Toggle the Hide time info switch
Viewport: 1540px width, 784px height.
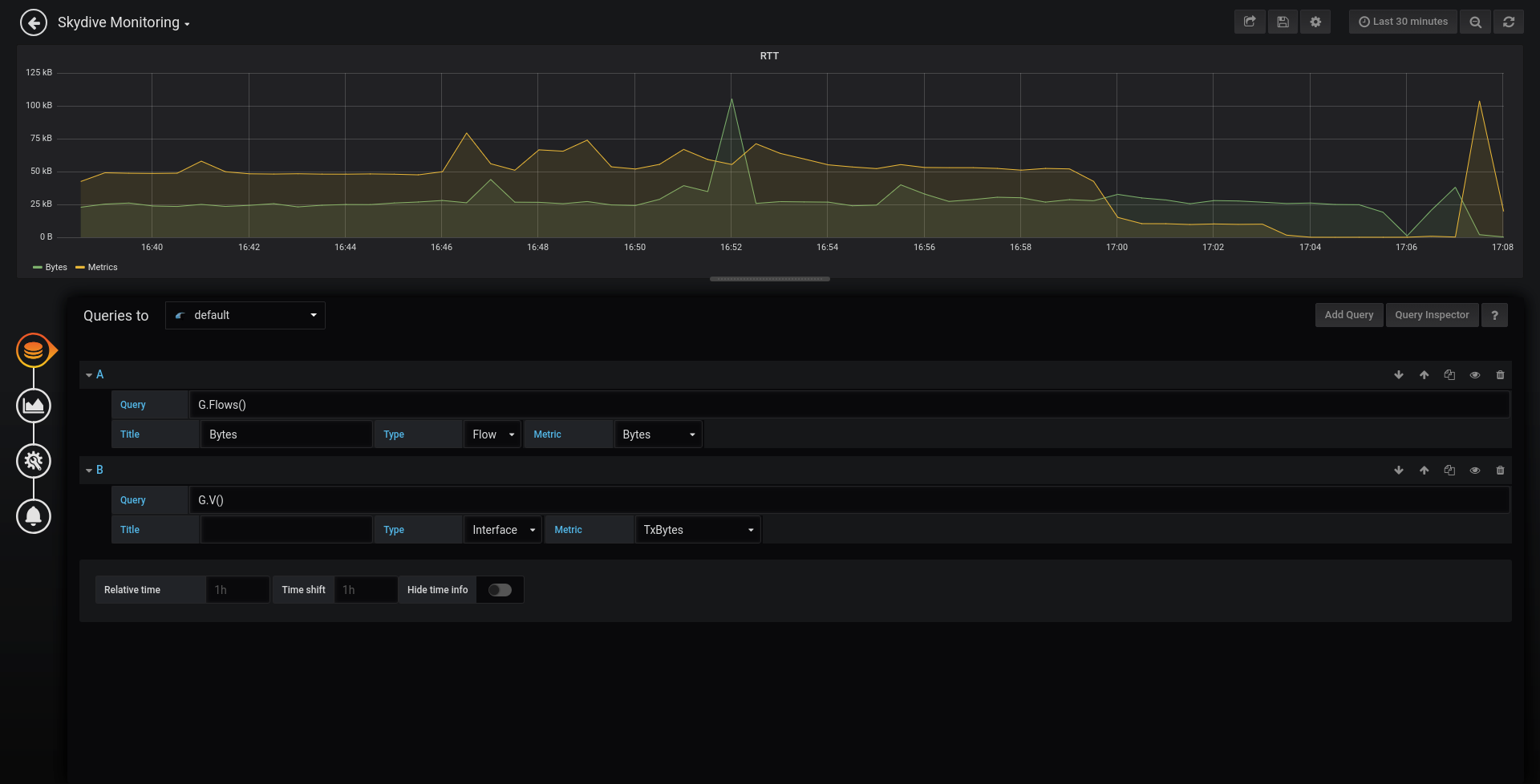[500, 590]
